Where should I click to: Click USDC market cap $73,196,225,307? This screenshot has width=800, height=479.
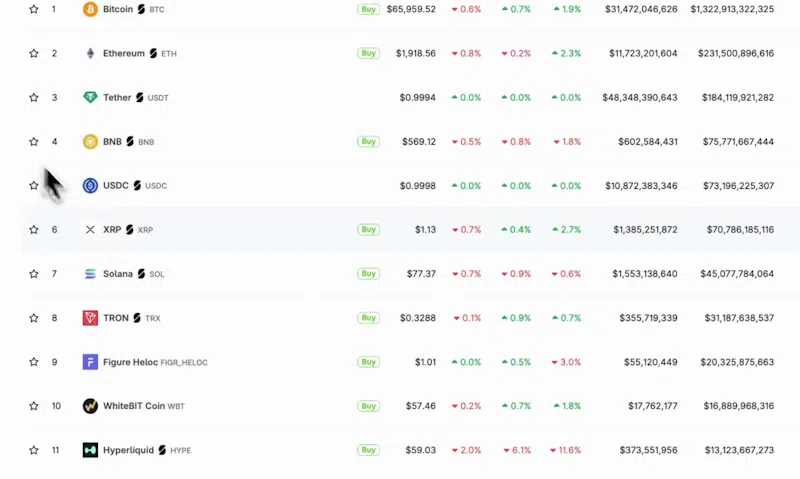[738, 186]
